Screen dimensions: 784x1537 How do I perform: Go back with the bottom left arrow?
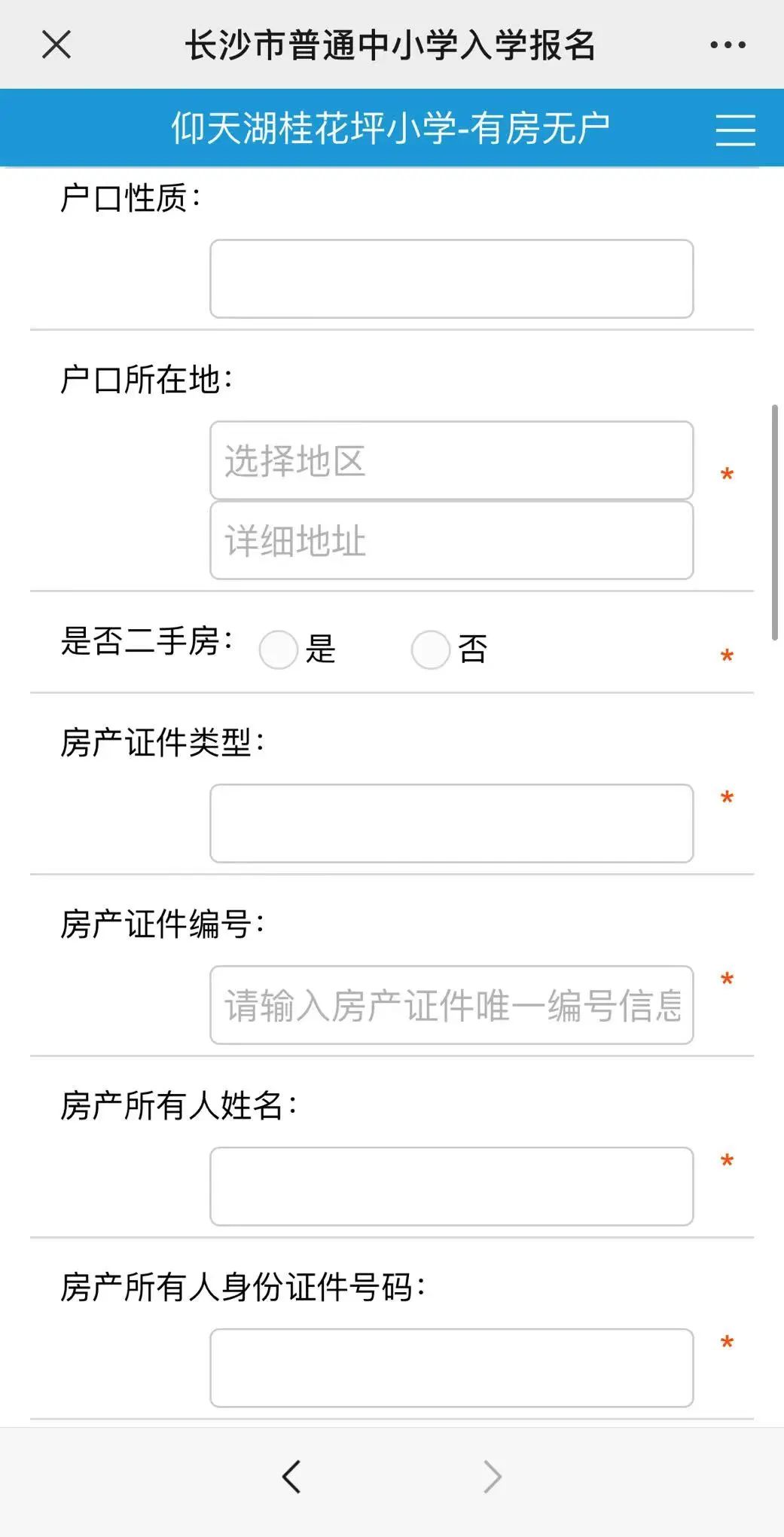click(291, 1476)
